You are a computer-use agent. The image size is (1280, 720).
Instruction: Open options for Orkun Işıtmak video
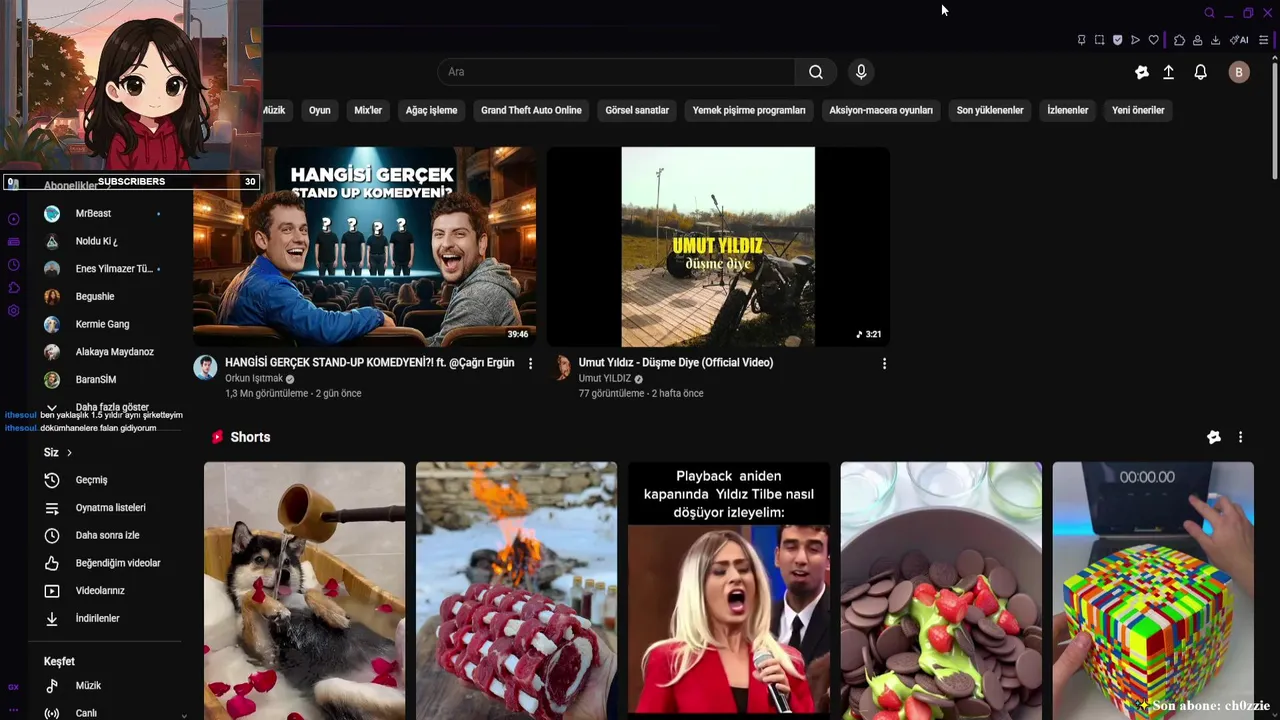(x=530, y=364)
